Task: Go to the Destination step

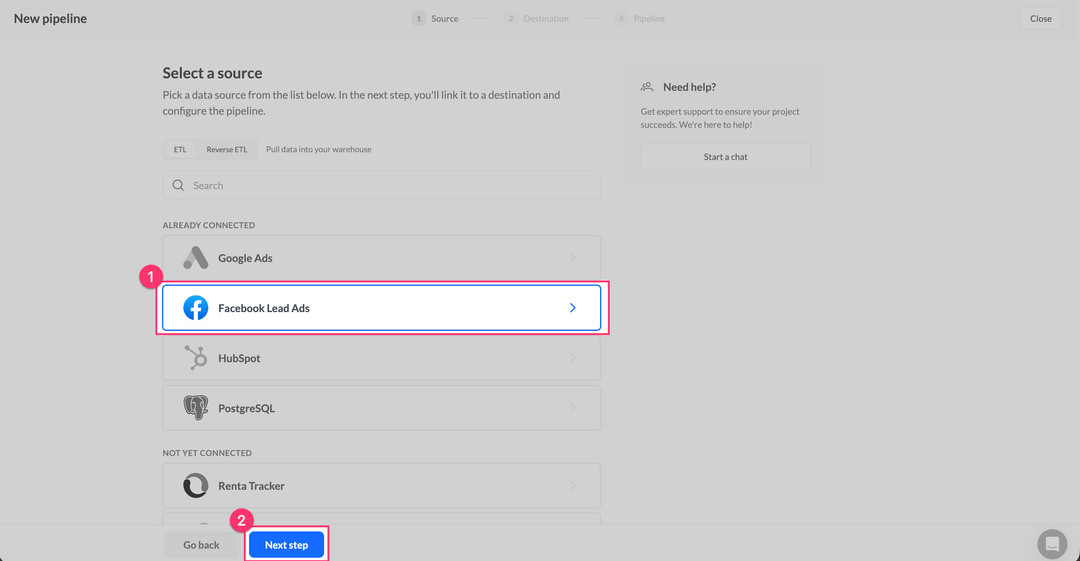Action: 537,19
